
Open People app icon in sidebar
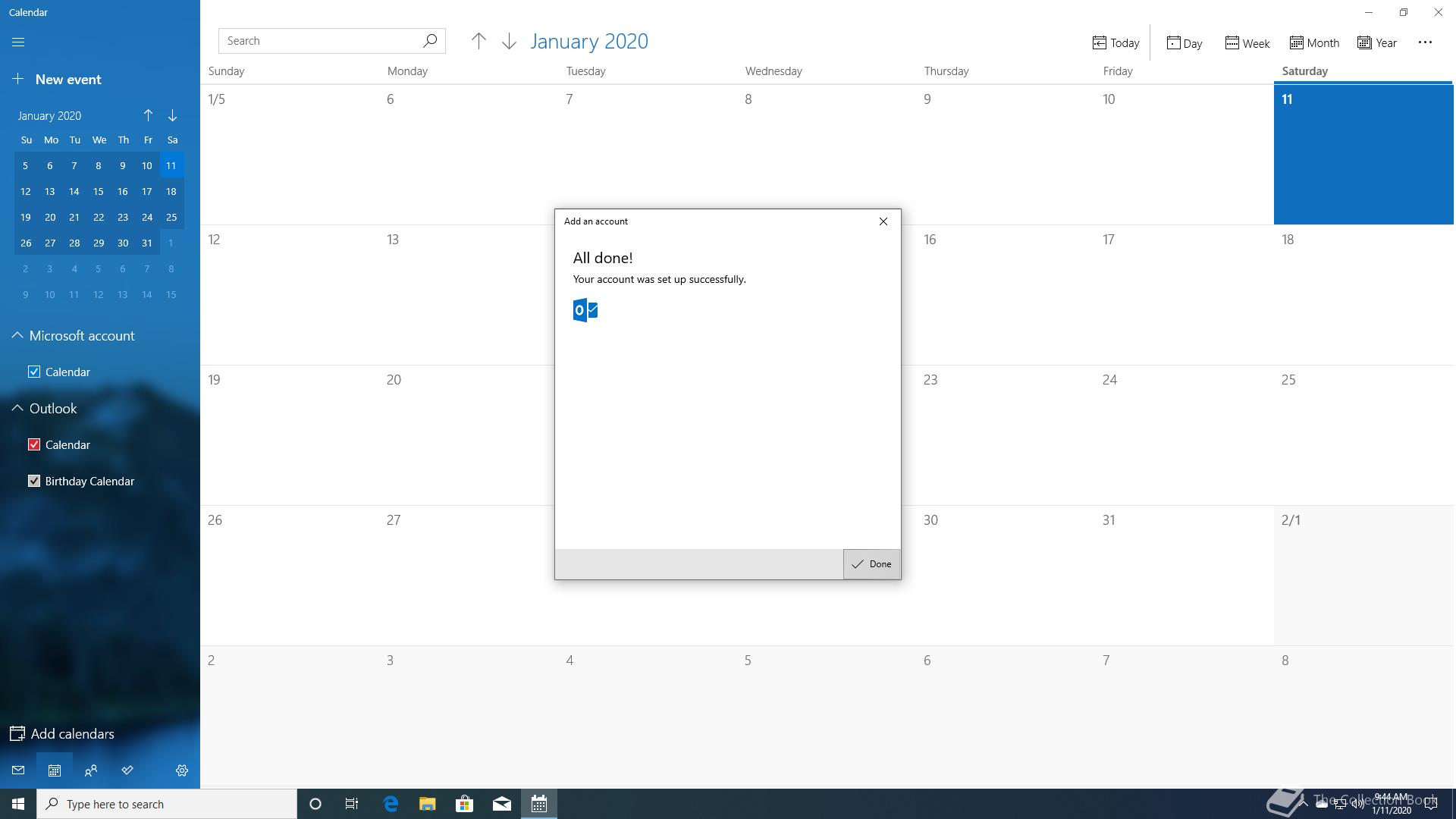(x=91, y=770)
